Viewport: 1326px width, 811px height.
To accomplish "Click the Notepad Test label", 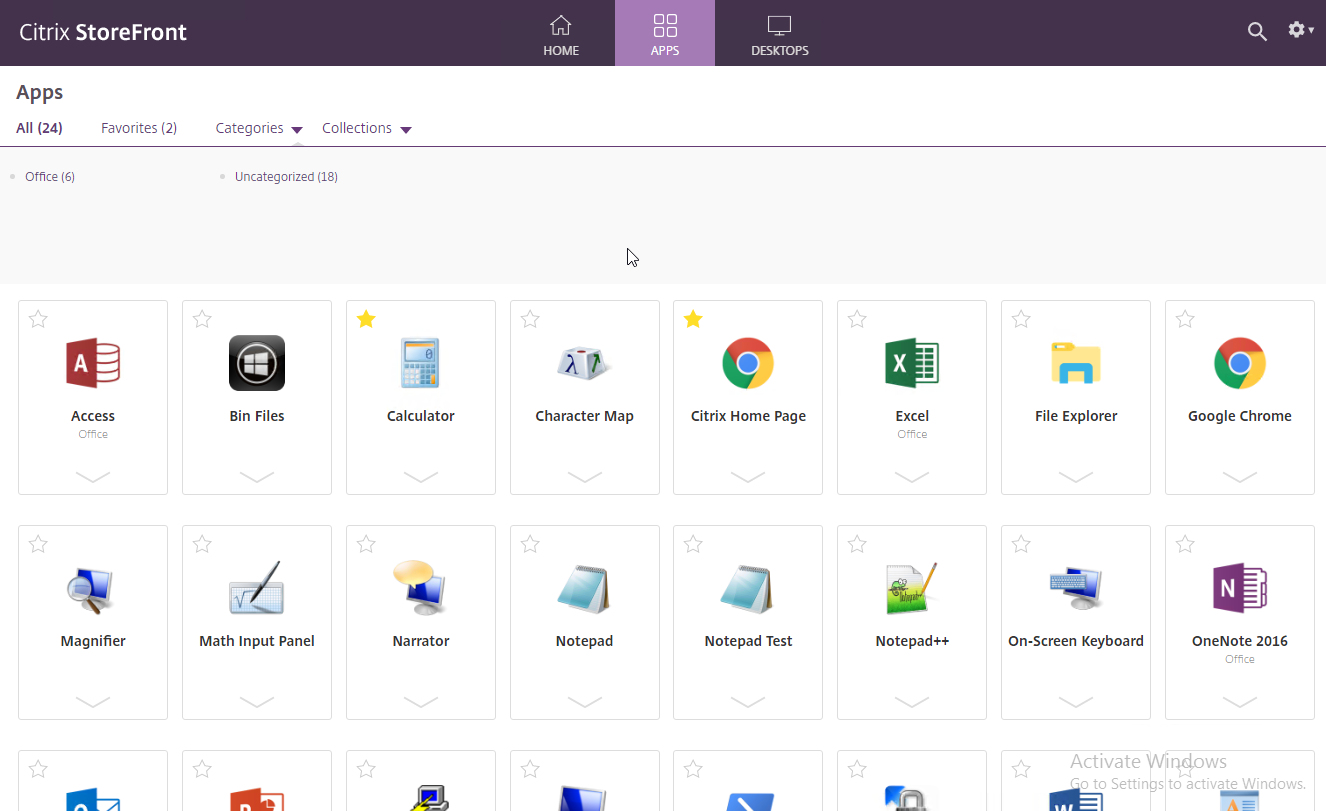I will point(748,641).
